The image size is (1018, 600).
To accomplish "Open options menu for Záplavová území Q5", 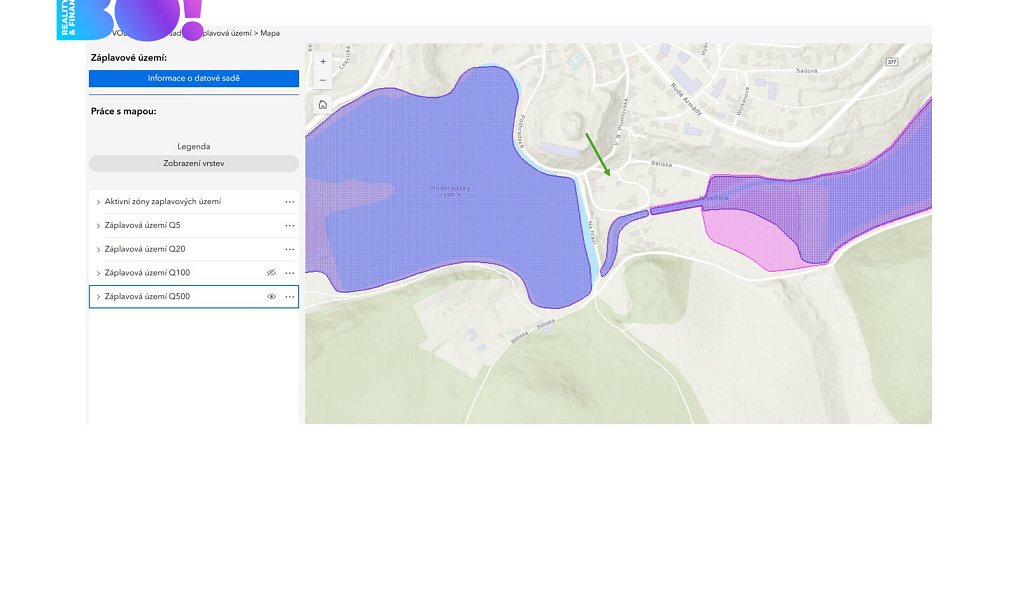I will coord(290,225).
